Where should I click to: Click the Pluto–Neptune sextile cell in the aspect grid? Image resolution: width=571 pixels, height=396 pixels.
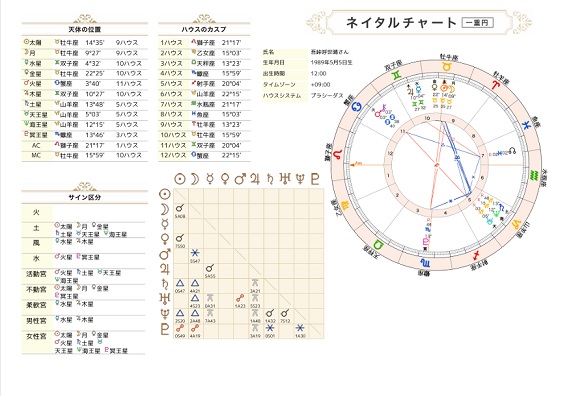300,330
